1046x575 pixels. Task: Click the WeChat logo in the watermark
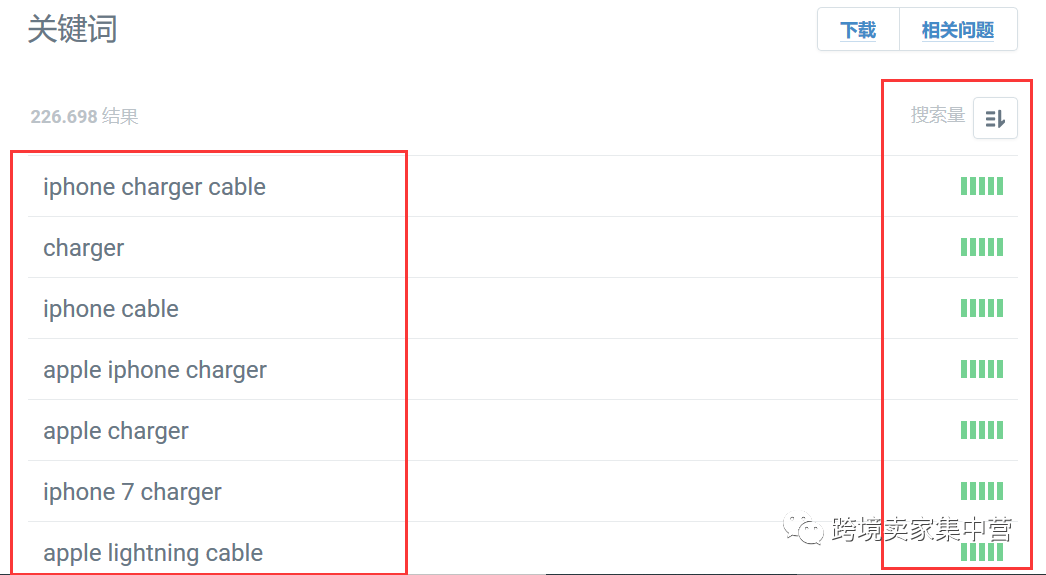(x=803, y=527)
